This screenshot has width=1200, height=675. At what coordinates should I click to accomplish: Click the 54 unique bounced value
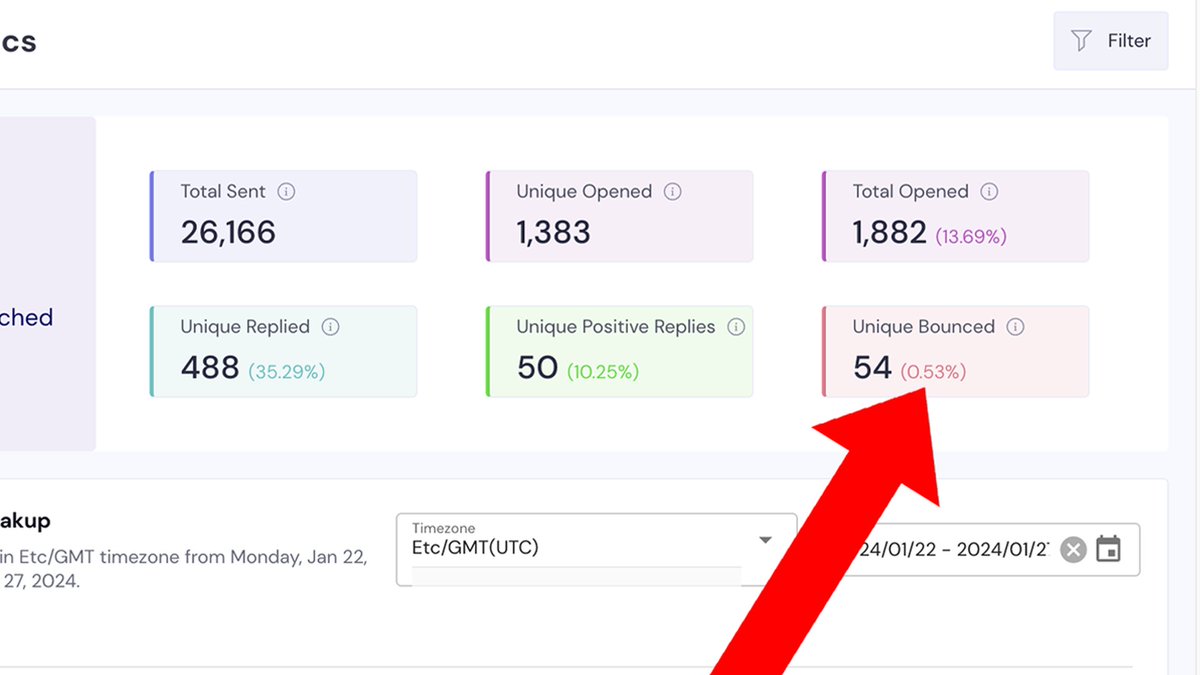pos(872,368)
